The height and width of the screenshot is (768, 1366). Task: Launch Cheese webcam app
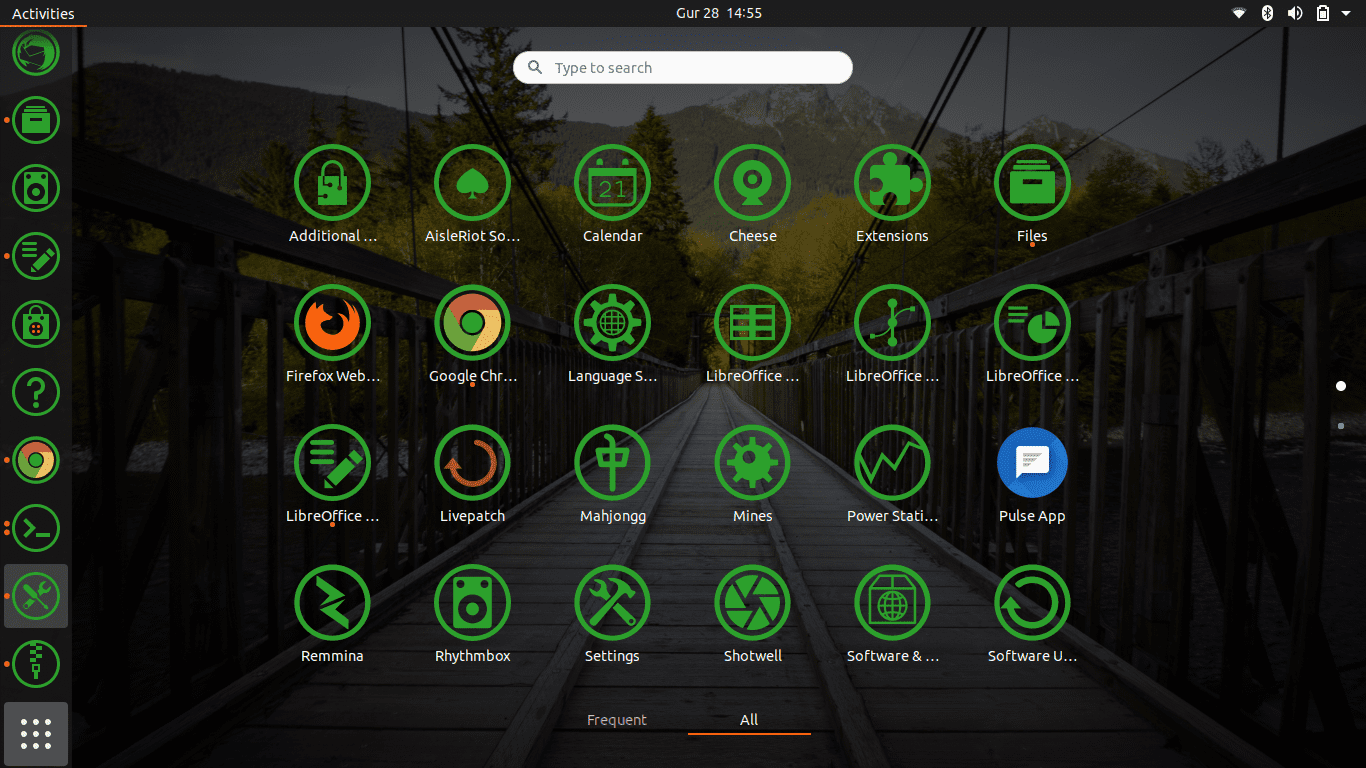[x=752, y=183]
